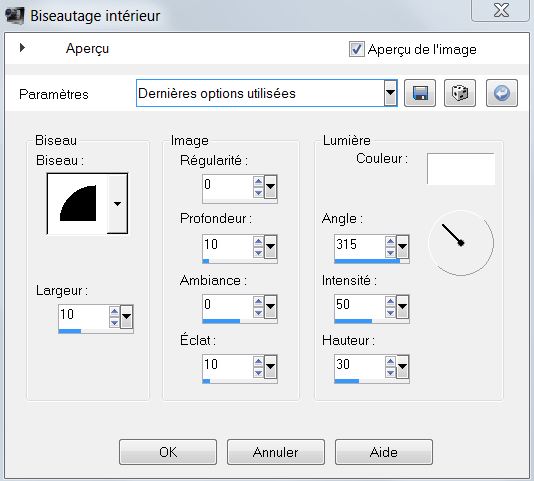
Task: Confirm the bevel with the OK button
Action: (x=168, y=452)
